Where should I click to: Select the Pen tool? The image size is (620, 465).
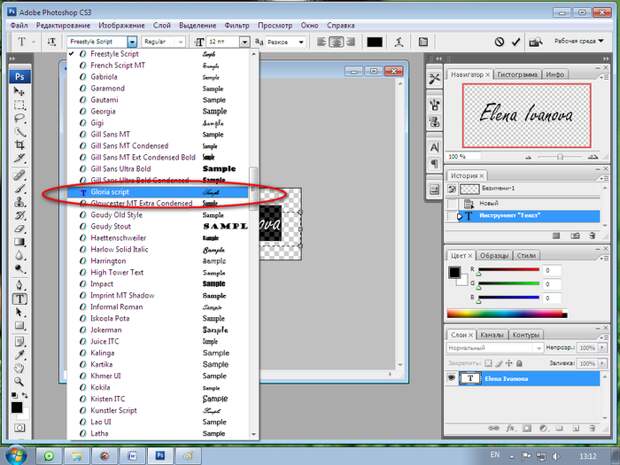pyautogui.click(x=19, y=285)
